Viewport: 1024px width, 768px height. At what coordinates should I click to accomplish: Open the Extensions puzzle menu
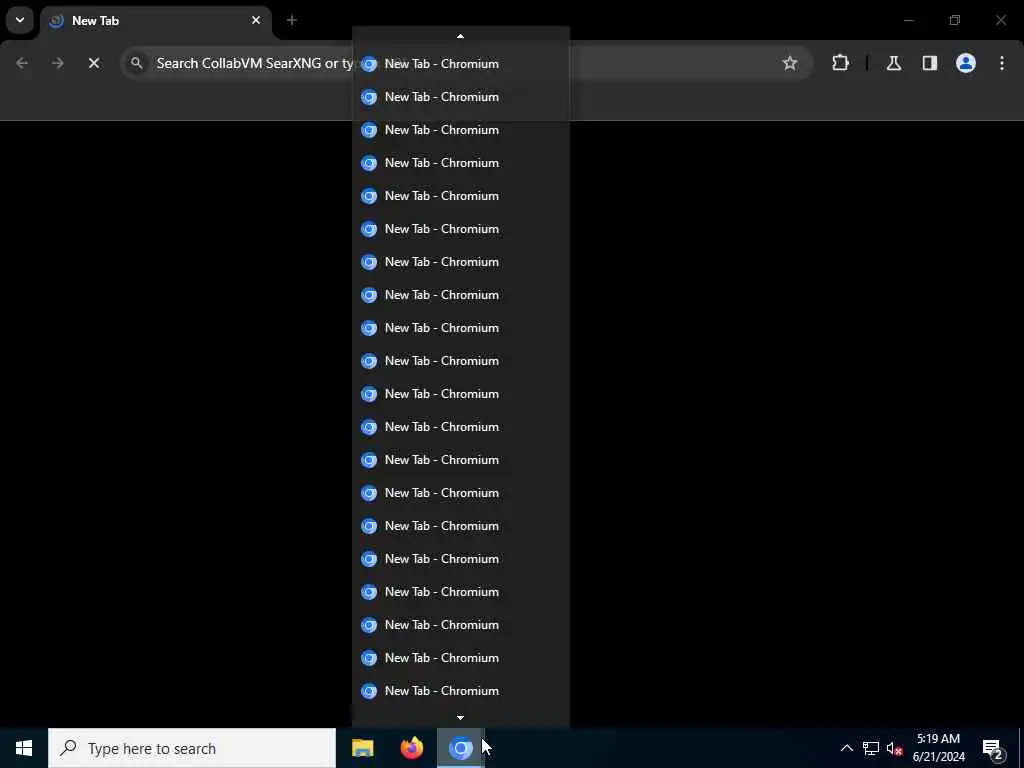tap(840, 63)
